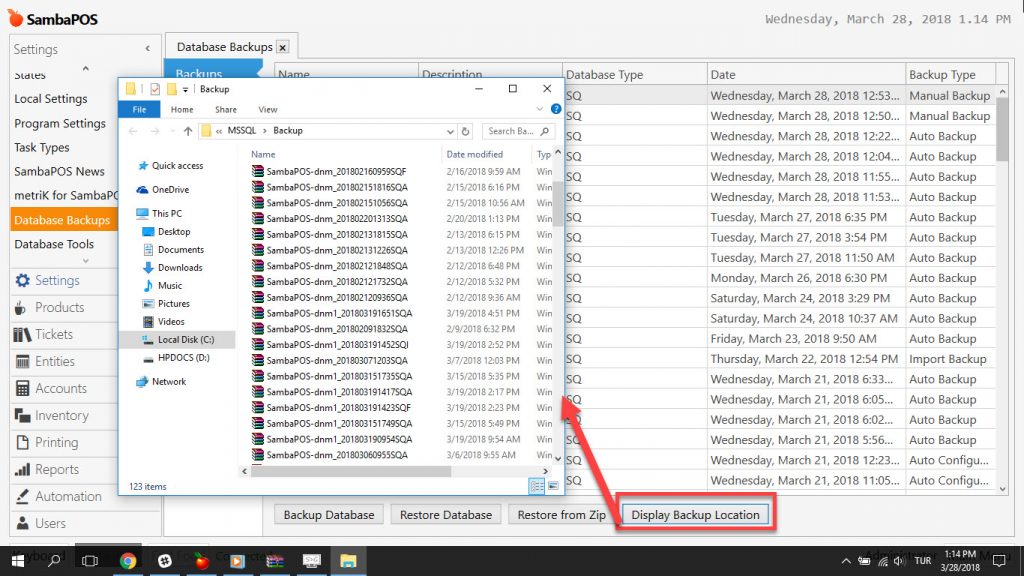The width and height of the screenshot is (1024, 576).
Task: Click TUR language indicator in taskbar
Action: [923, 560]
